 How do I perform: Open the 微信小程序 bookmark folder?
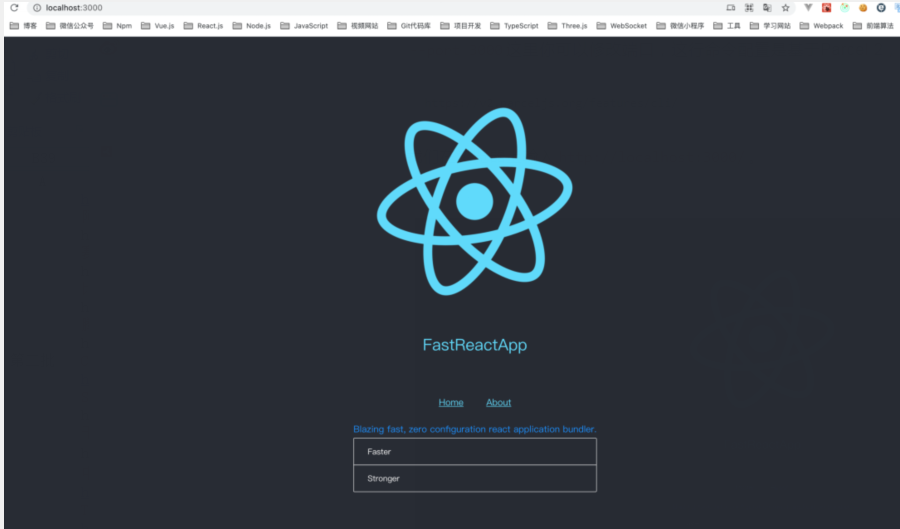[x=680, y=26]
